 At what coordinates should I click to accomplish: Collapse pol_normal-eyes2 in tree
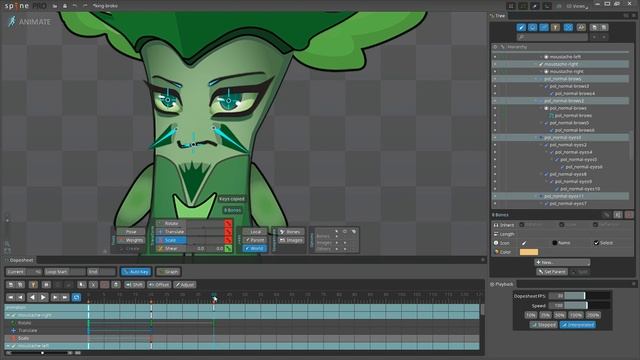tap(541, 145)
